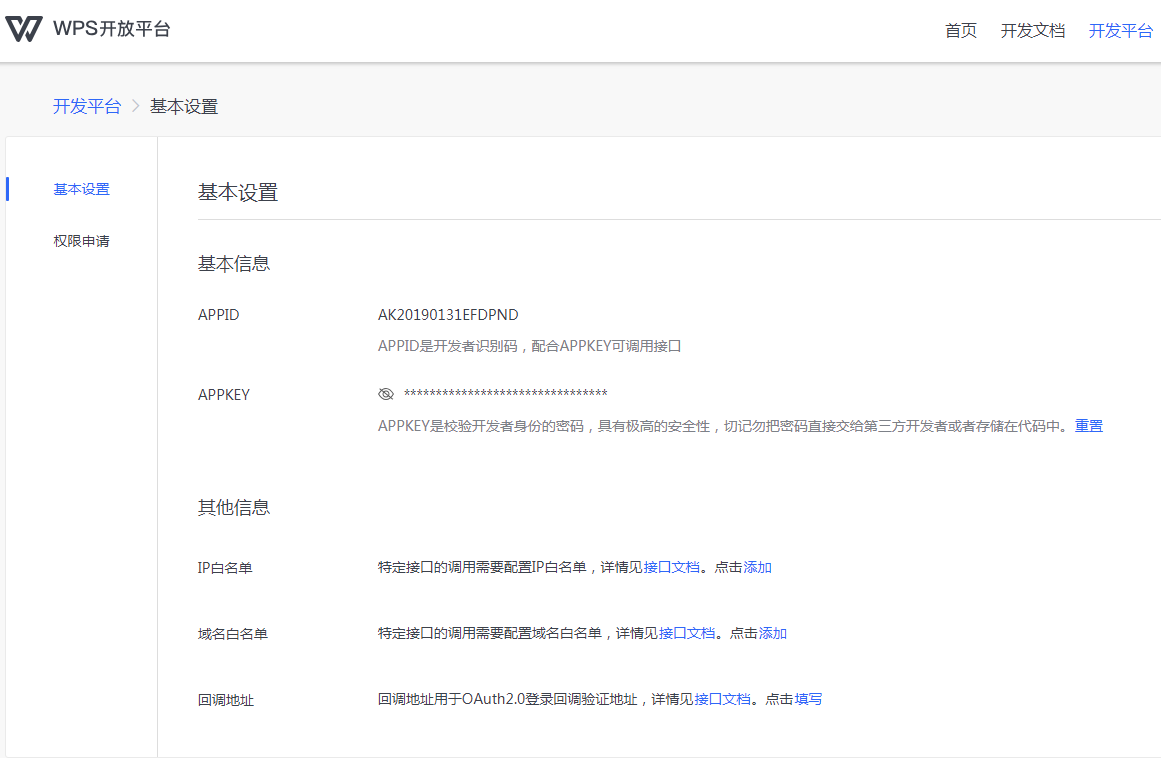Click 填写 to set 回调地址
The height and width of the screenshot is (758, 1161).
[808, 699]
